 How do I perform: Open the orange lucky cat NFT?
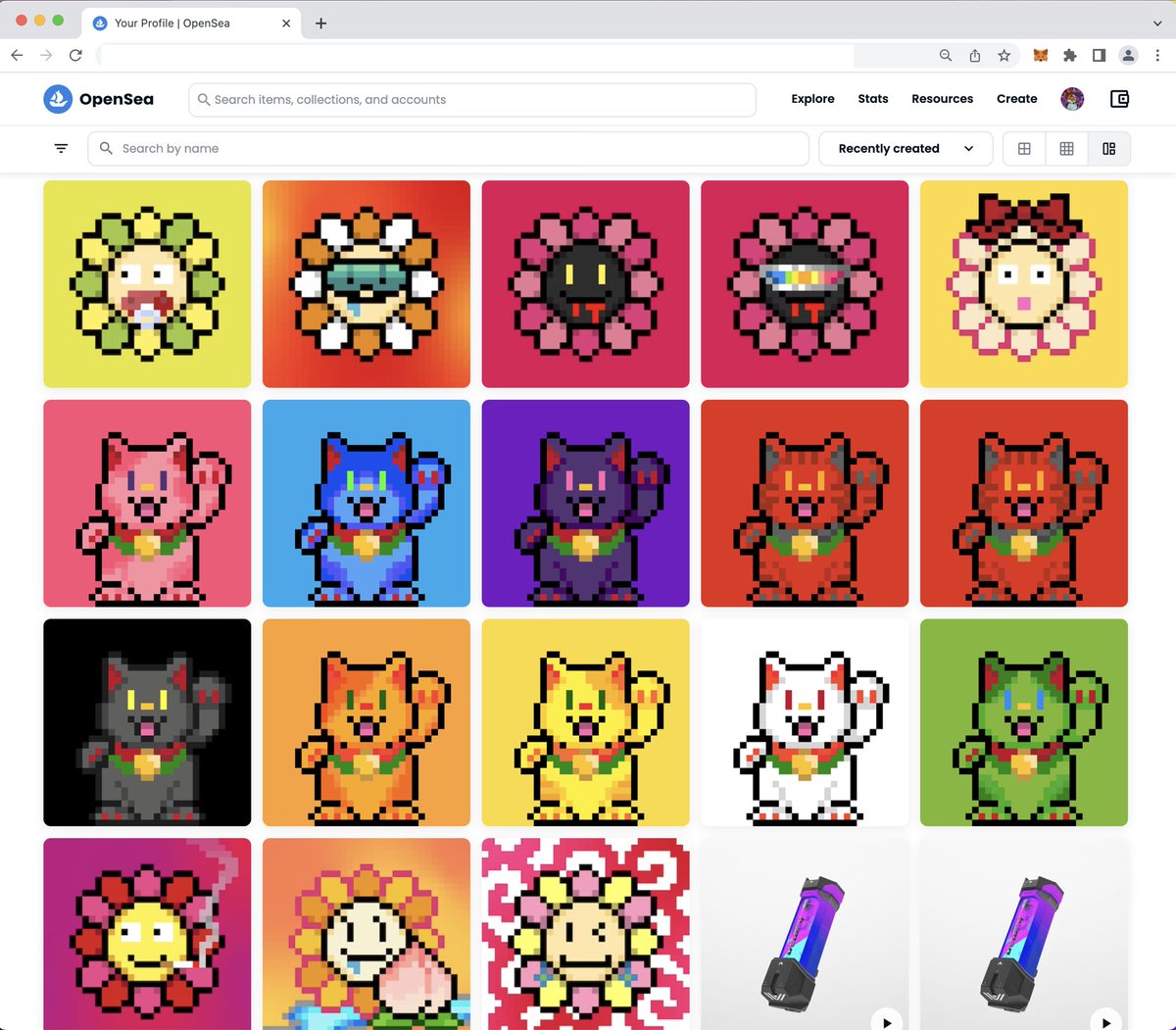pos(367,722)
